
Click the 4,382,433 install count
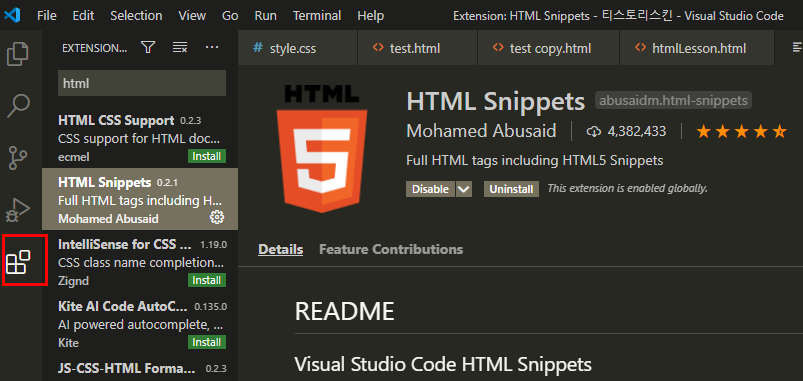point(637,132)
